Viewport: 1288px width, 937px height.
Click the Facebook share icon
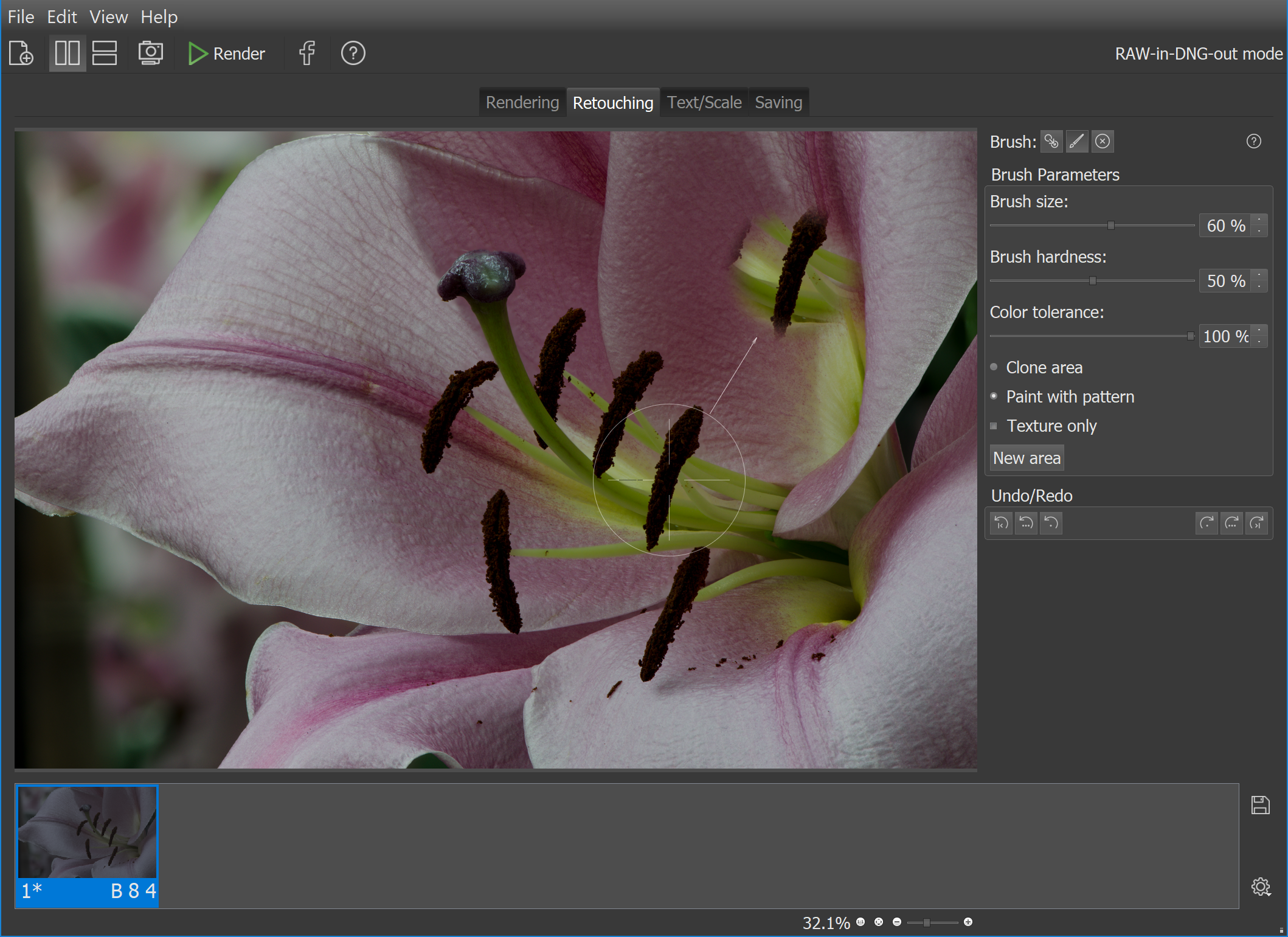pyautogui.click(x=307, y=54)
